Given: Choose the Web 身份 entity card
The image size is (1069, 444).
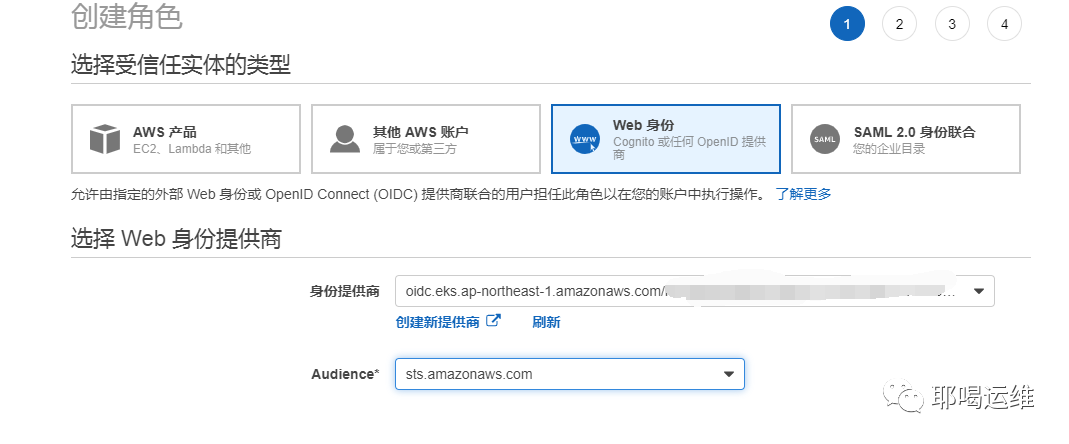Looking at the screenshot, I should (666, 139).
